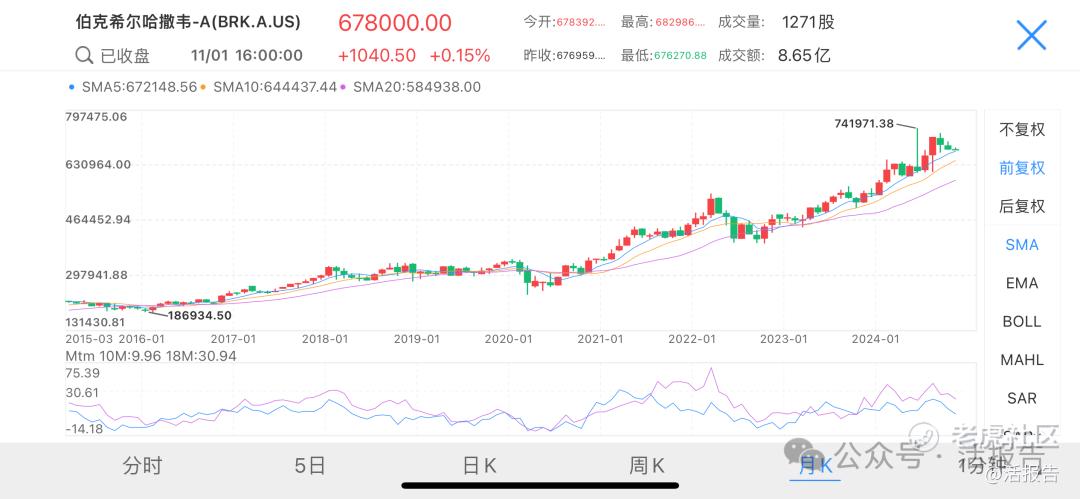
Task: Click the current price 678000.00
Action: (x=395, y=23)
